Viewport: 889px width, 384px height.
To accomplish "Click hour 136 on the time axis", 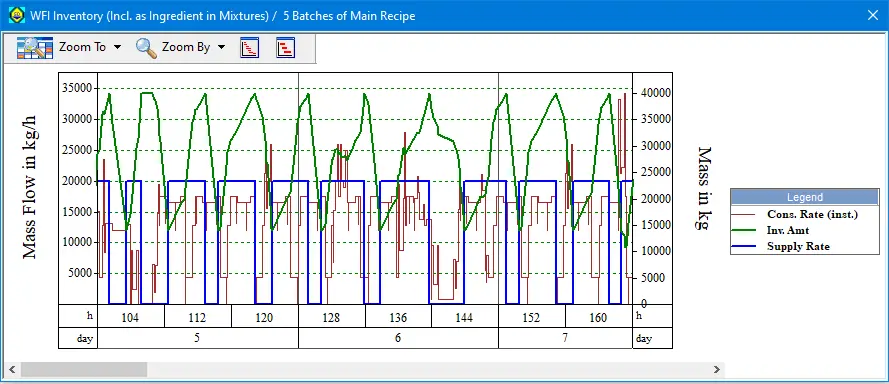I will click(398, 318).
